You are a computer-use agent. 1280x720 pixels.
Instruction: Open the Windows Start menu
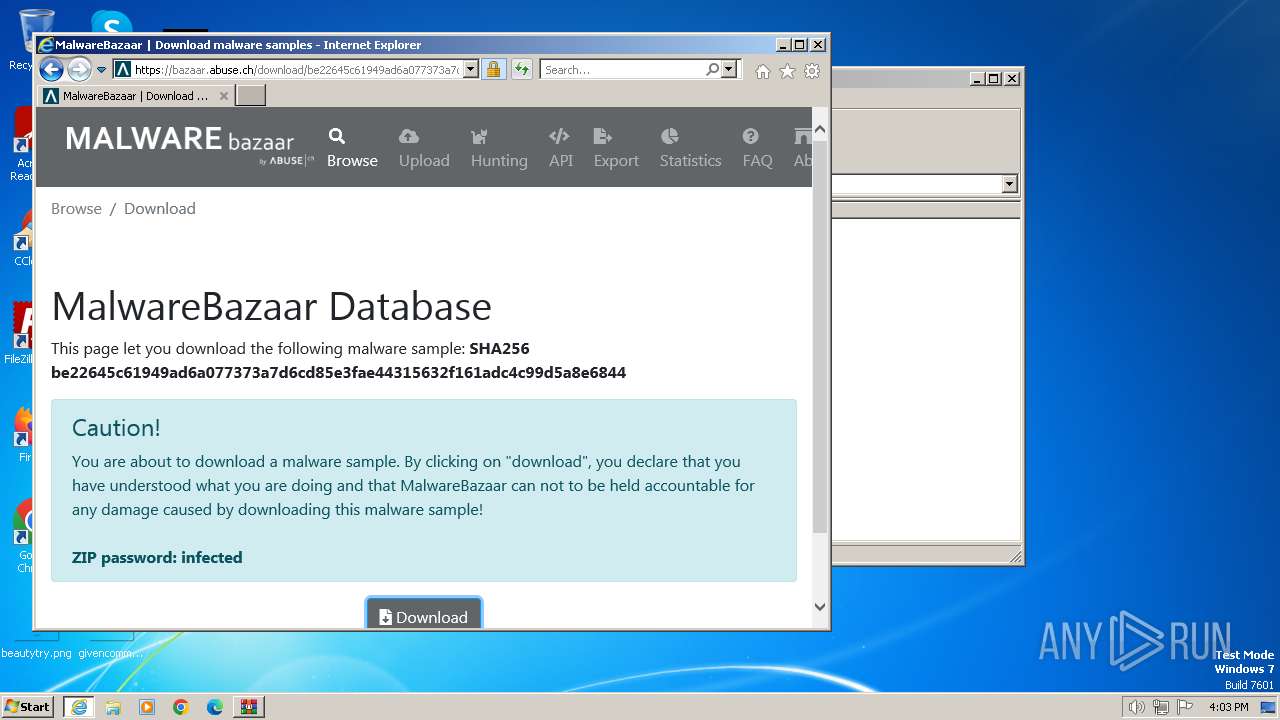pos(28,706)
